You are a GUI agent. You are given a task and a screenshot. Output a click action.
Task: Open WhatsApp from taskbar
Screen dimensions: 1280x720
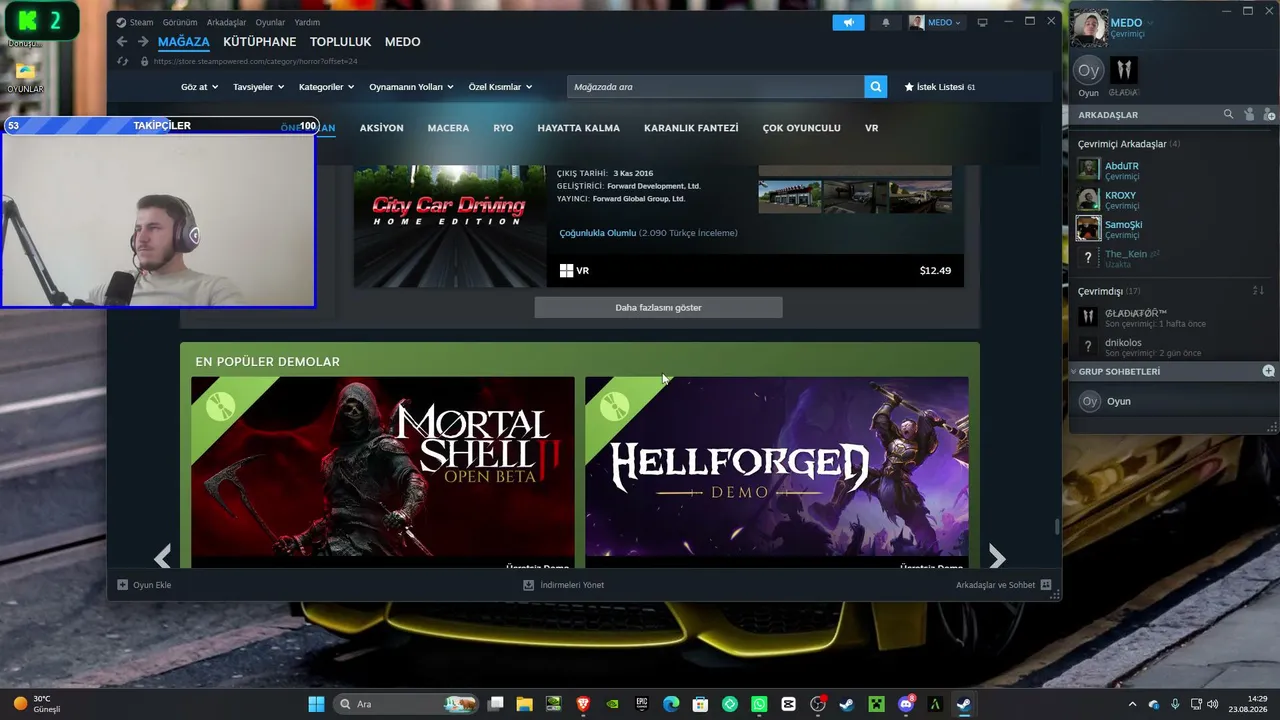[x=759, y=704]
